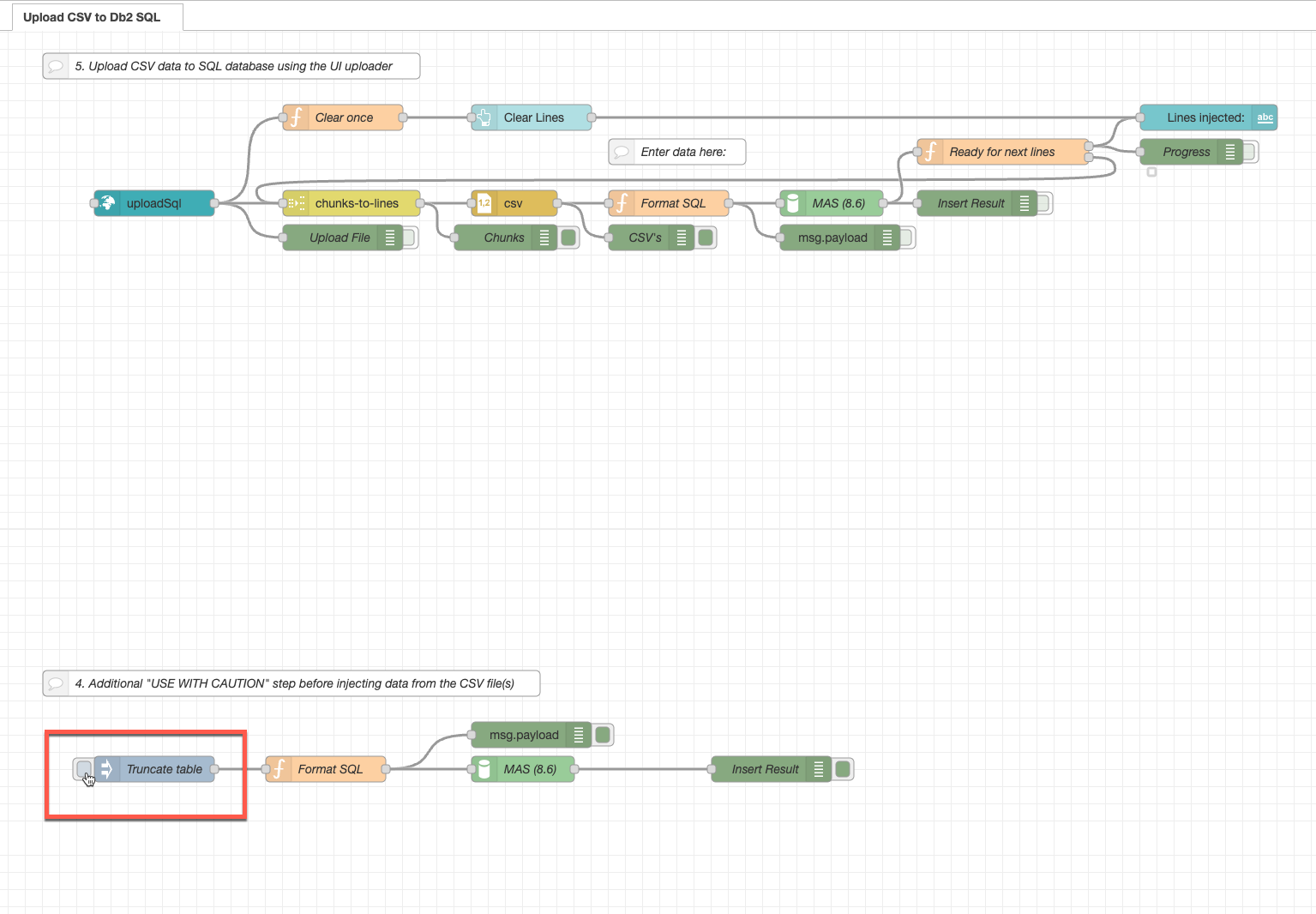
Task: Click the upper MAS (8.6) database icon
Action: click(793, 203)
